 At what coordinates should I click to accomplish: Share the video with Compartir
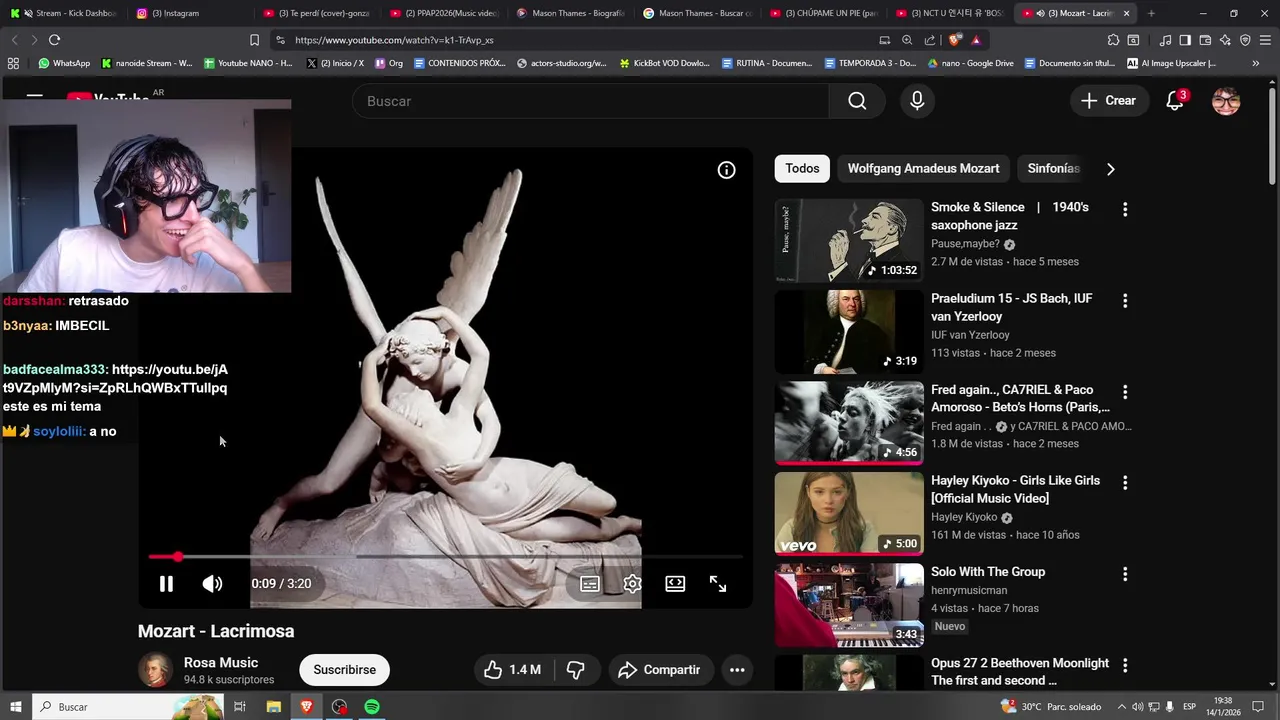pos(659,670)
